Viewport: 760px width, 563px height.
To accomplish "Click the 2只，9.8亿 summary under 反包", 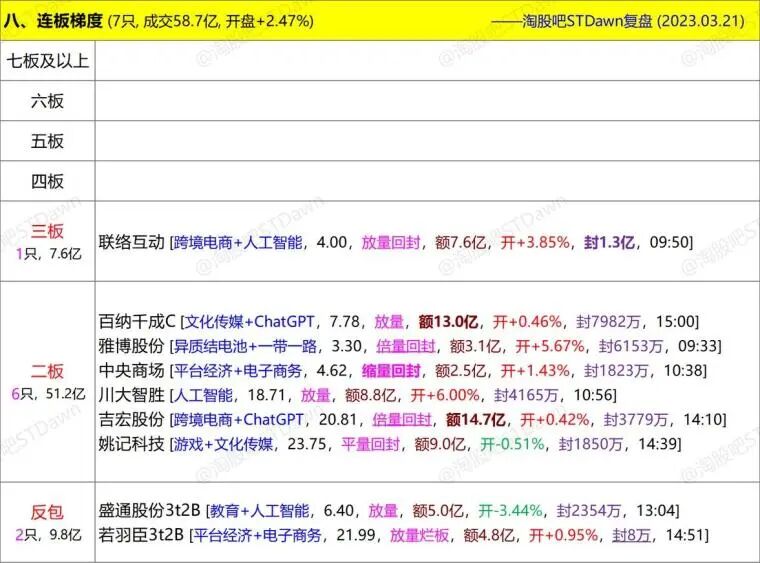I will point(48,534).
